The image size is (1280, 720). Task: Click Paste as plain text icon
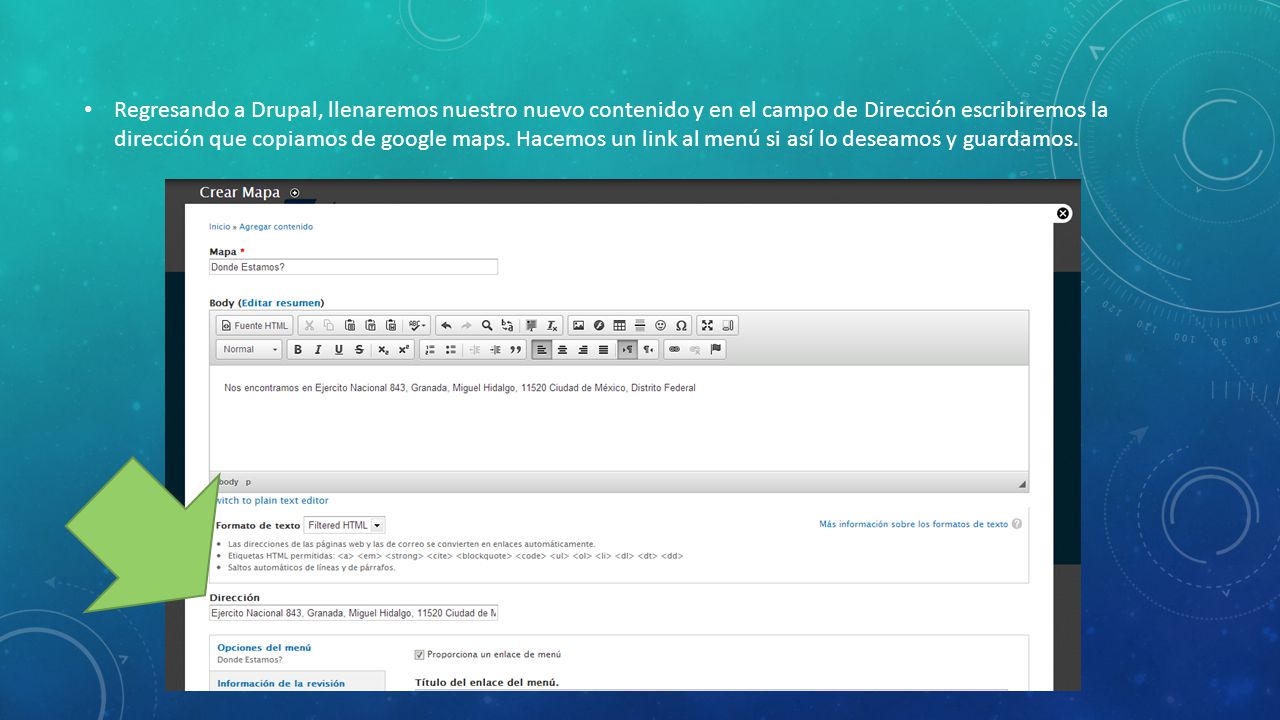(x=370, y=325)
